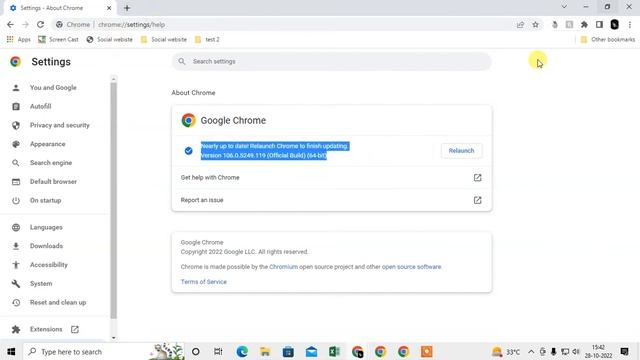Click the volume icon in system tray

click(576, 351)
